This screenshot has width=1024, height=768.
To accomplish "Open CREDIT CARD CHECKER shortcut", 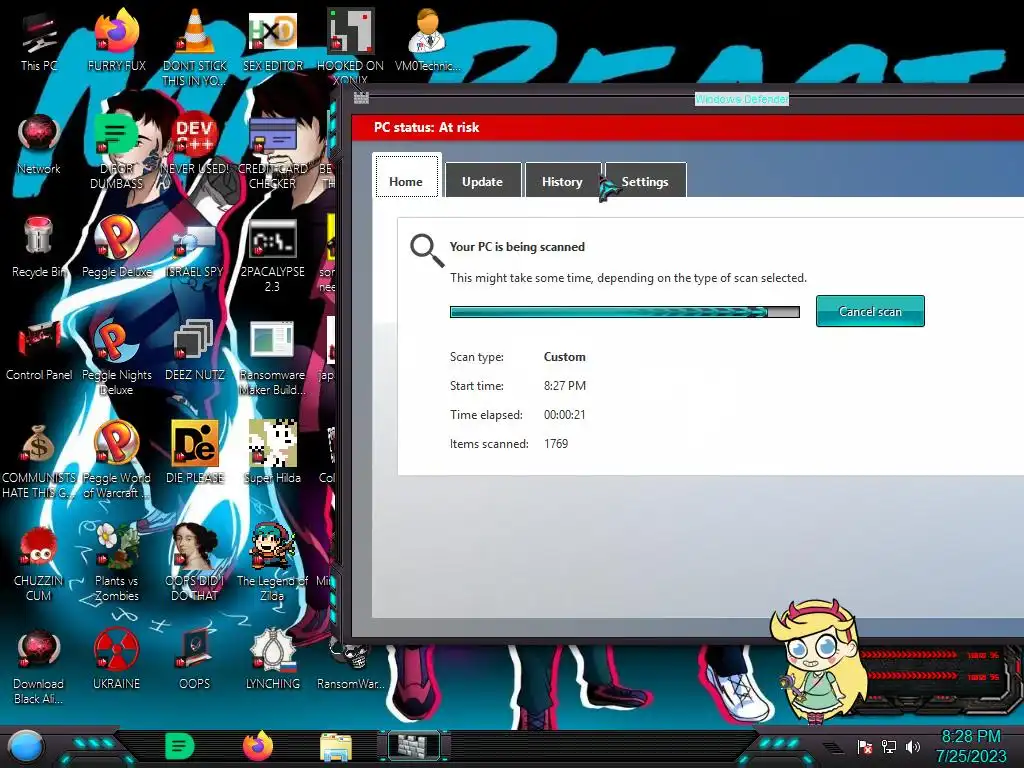I will point(272,152).
